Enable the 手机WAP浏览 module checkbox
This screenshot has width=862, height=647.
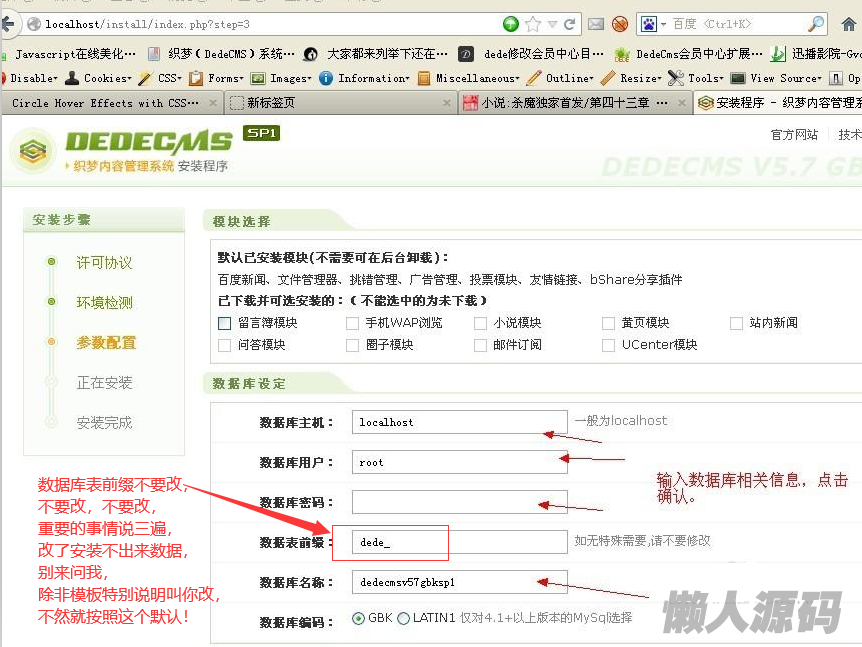point(352,323)
